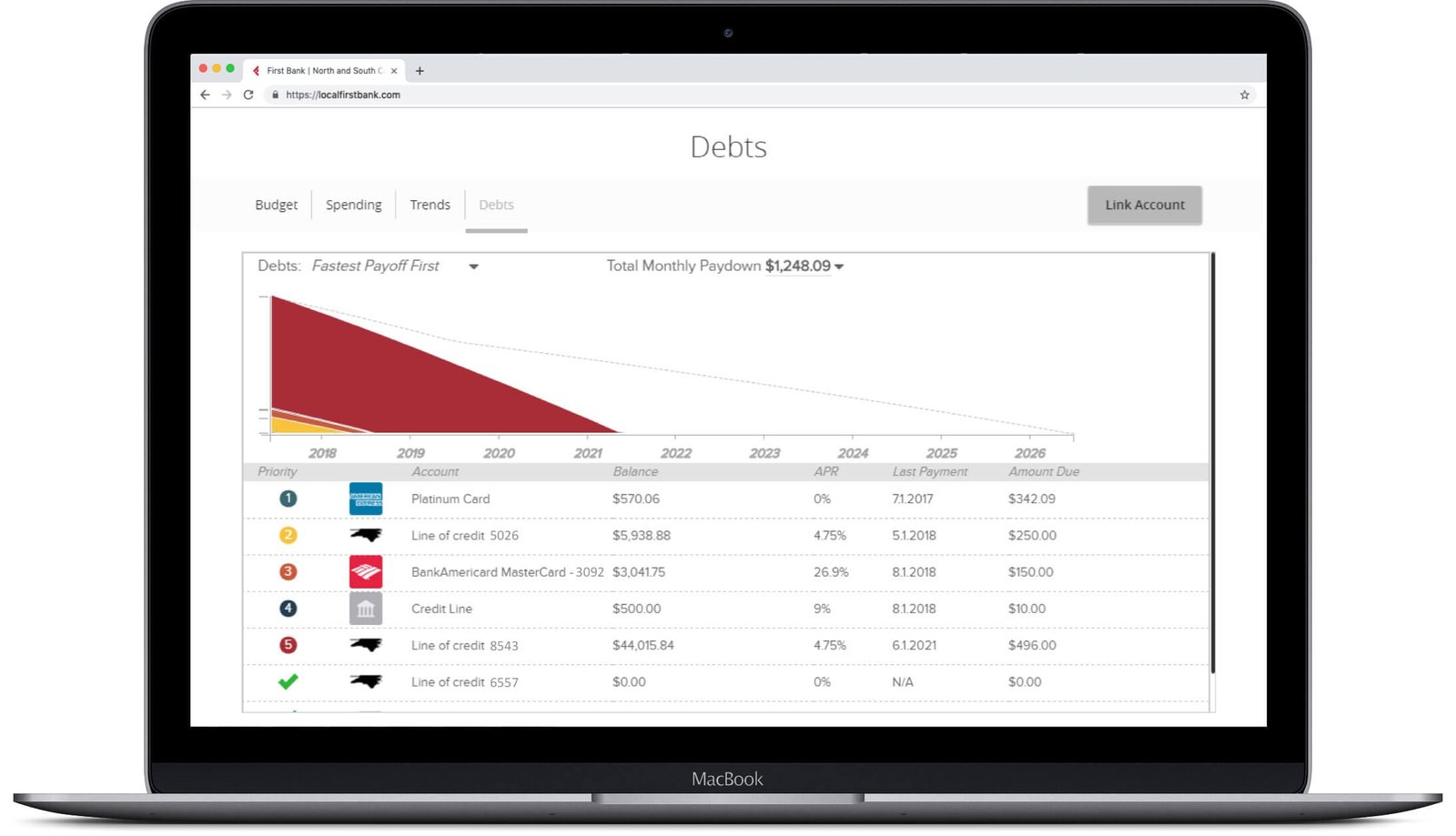The height and width of the screenshot is (836, 1456).
Task: Open the Spending tab
Action: point(354,205)
